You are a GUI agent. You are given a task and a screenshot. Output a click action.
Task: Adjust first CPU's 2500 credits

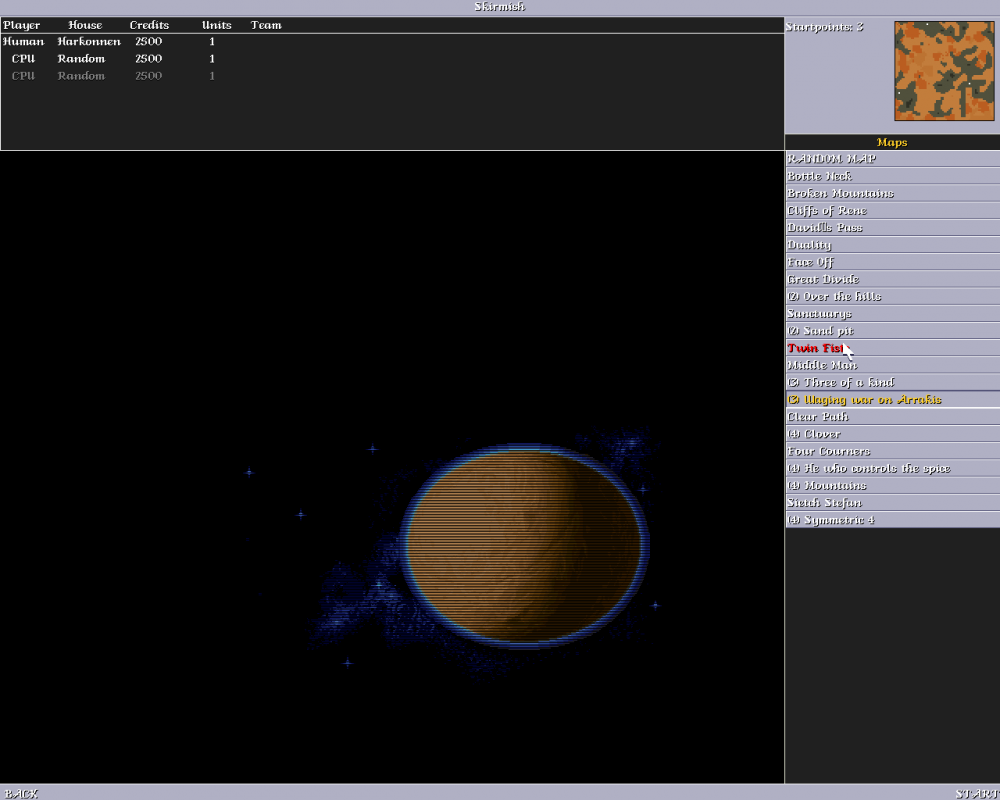pyautogui.click(x=148, y=59)
